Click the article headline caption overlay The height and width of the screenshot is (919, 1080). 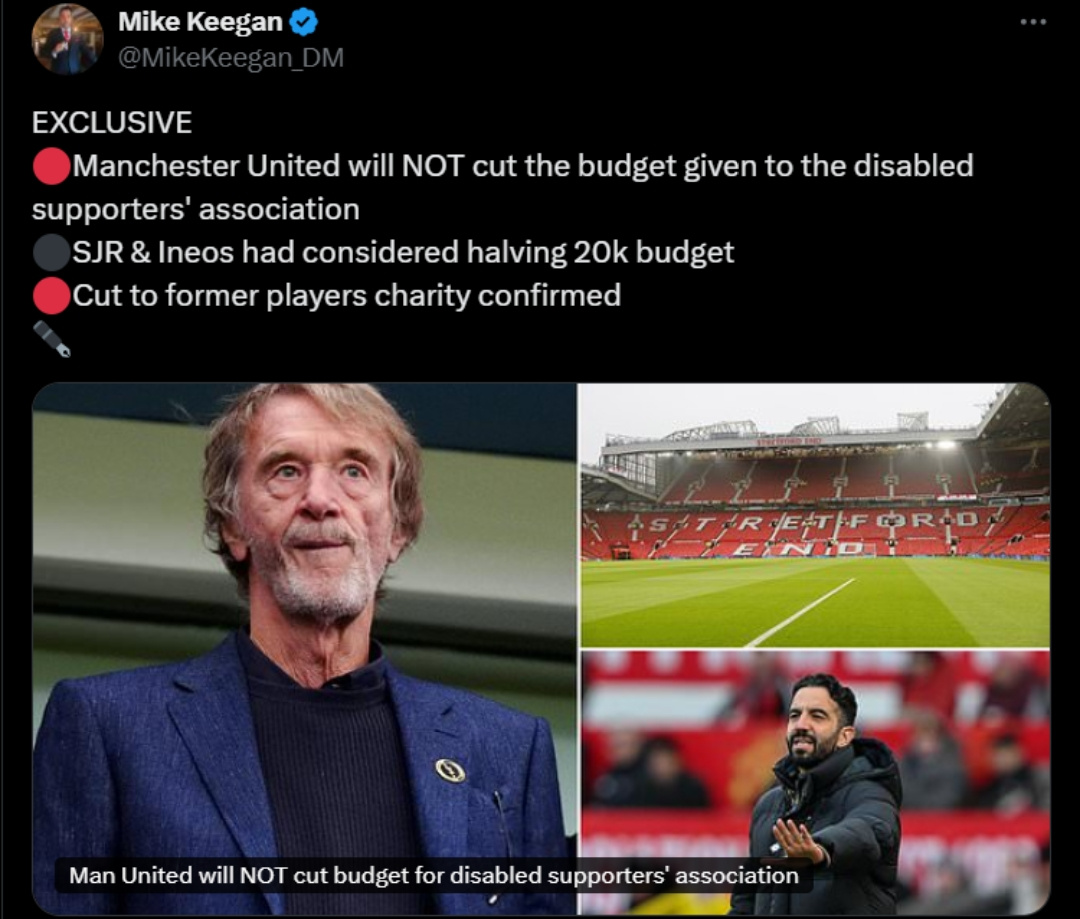(434, 876)
